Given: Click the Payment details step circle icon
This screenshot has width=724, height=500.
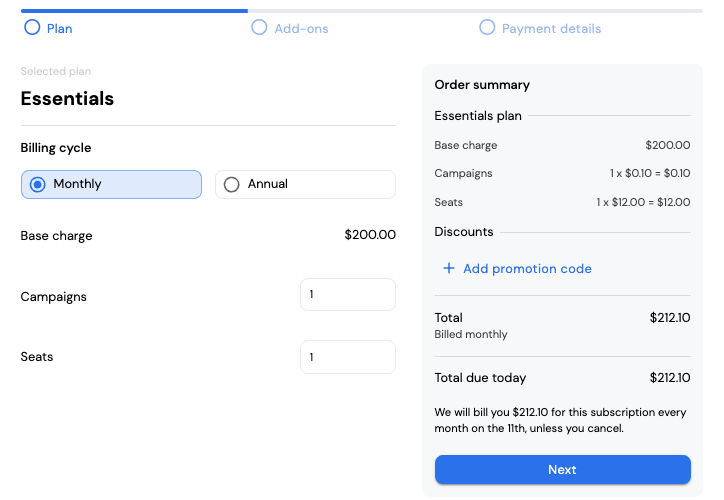Looking at the screenshot, I should pyautogui.click(x=487, y=28).
